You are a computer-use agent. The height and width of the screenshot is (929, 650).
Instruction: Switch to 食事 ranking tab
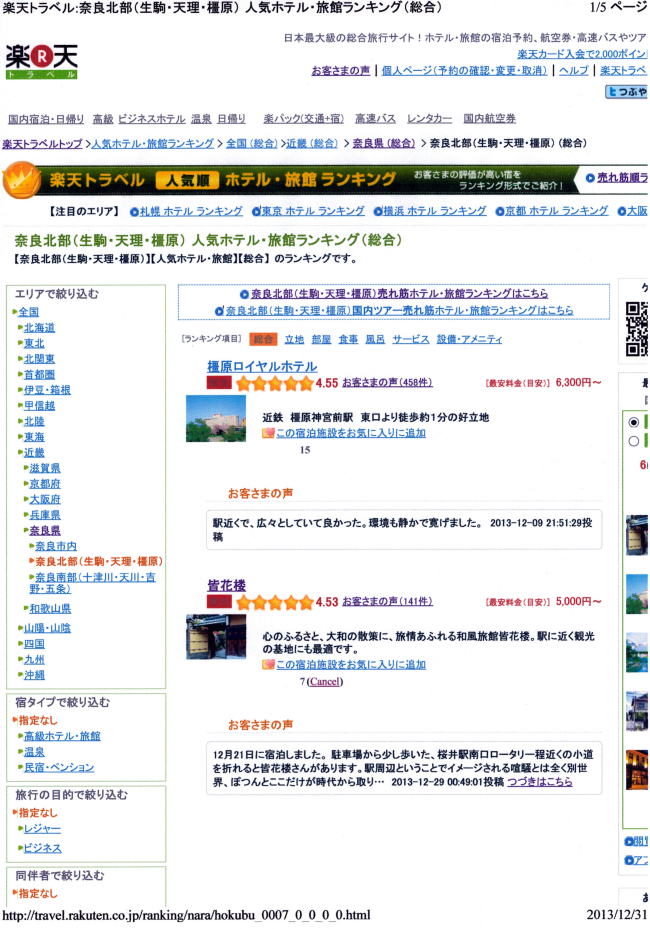coord(348,339)
